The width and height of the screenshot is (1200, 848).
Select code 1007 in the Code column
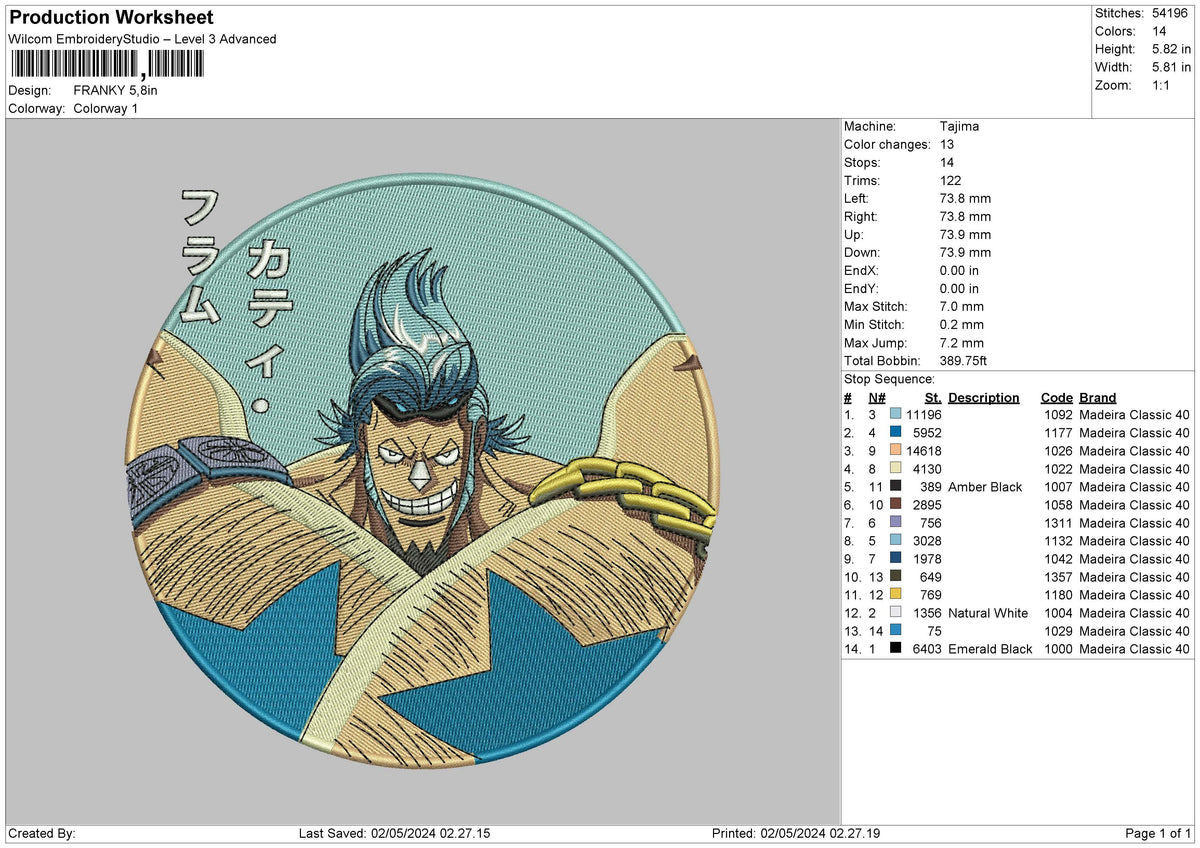[1057, 487]
